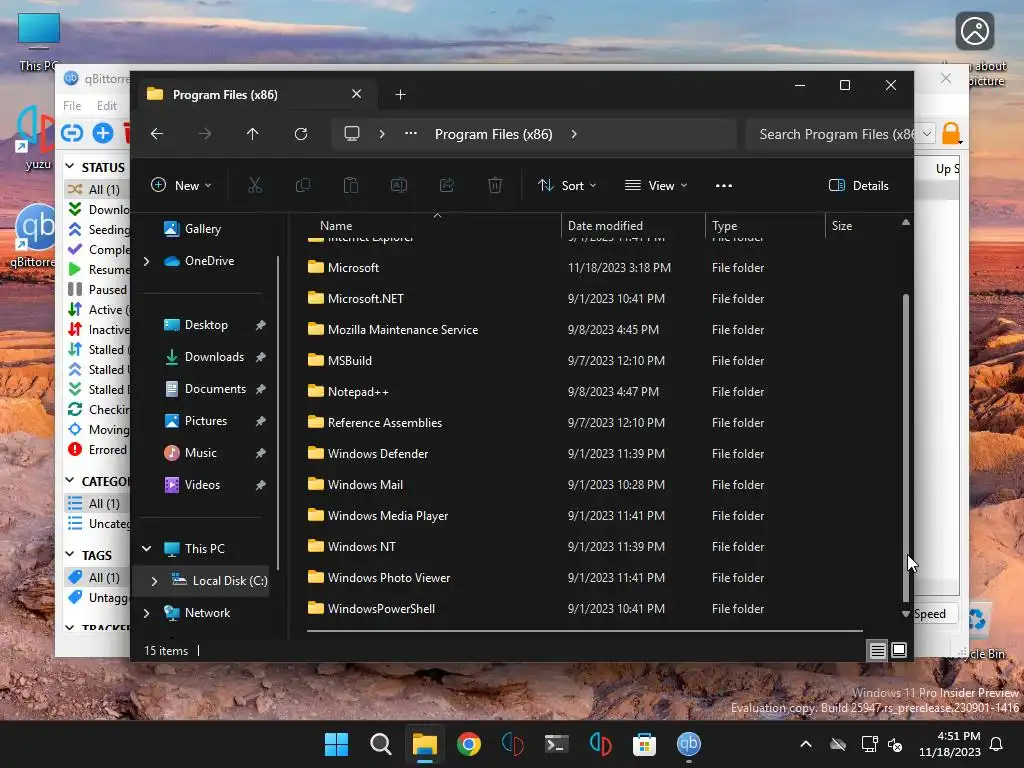Open Google Chrome from taskbar
1024x768 pixels.
pyautogui.click(x=468, y=744)
